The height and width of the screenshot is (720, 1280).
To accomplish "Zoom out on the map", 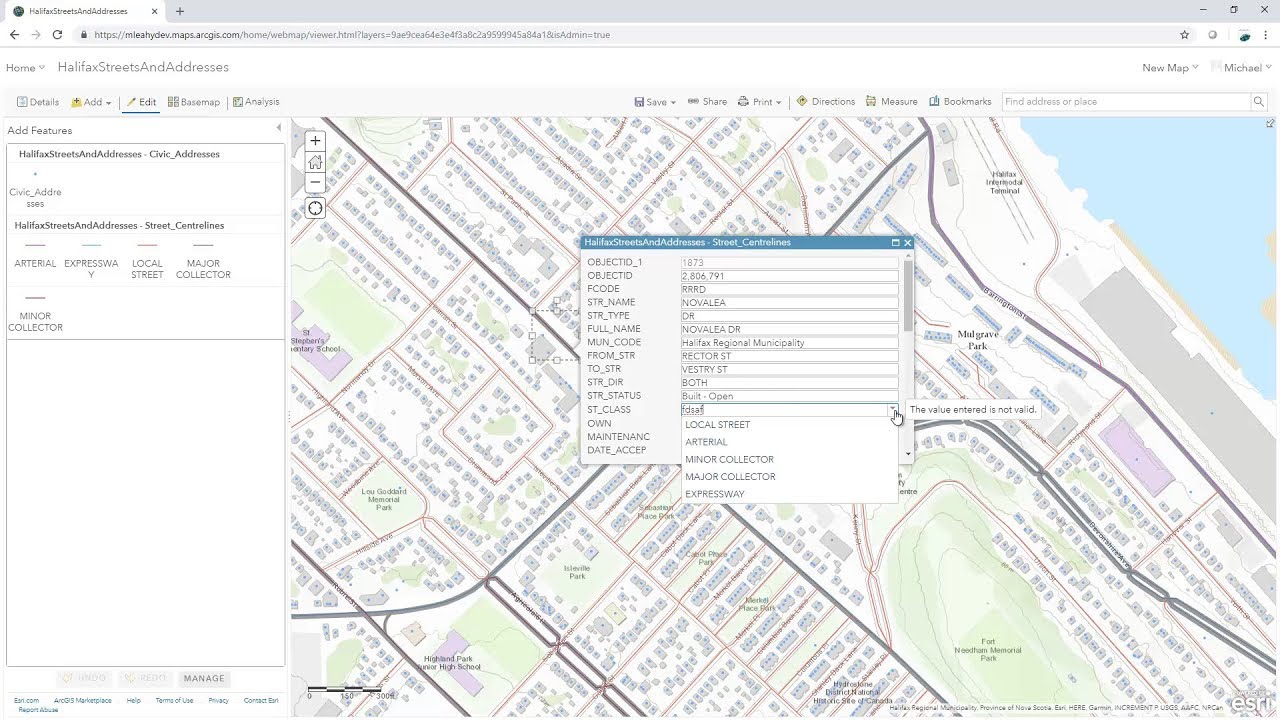I will click(315, 182).
